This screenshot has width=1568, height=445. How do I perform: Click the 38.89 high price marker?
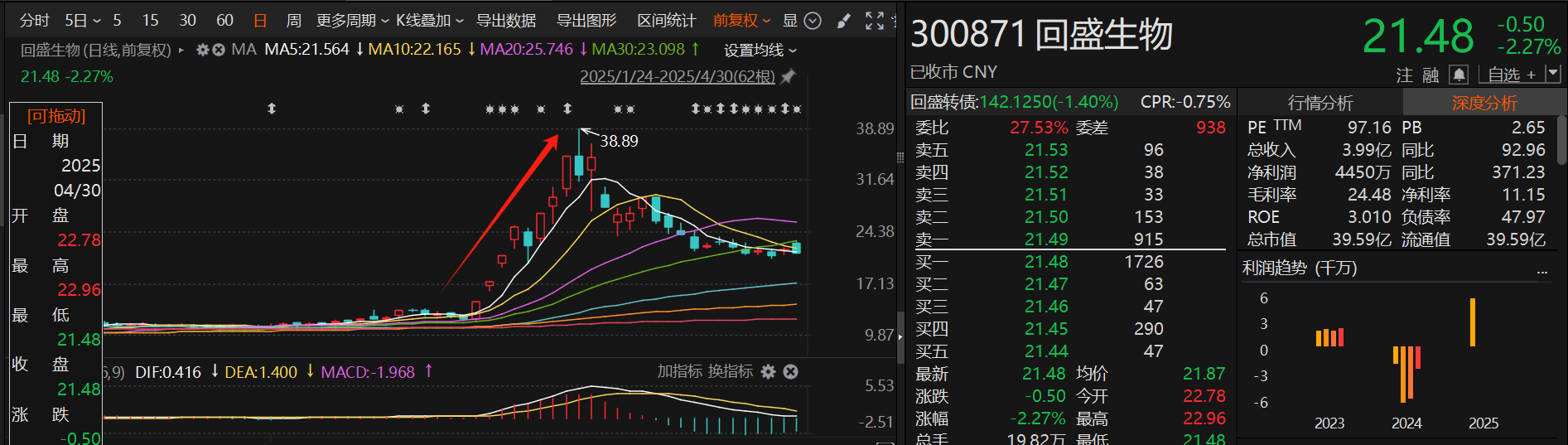[619, 141]
